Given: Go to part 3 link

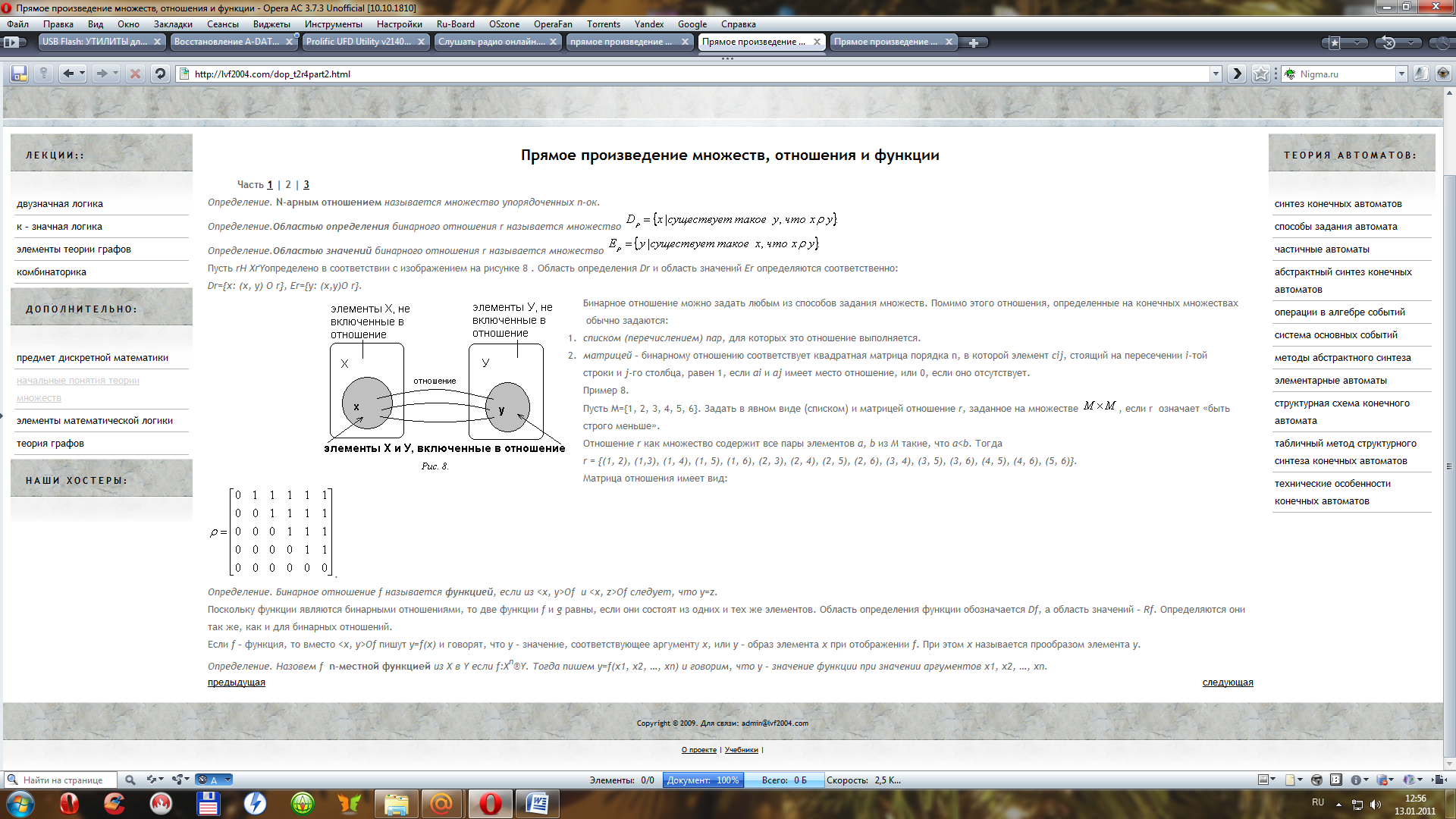Looking at the screenshot, I should [306, 184].
